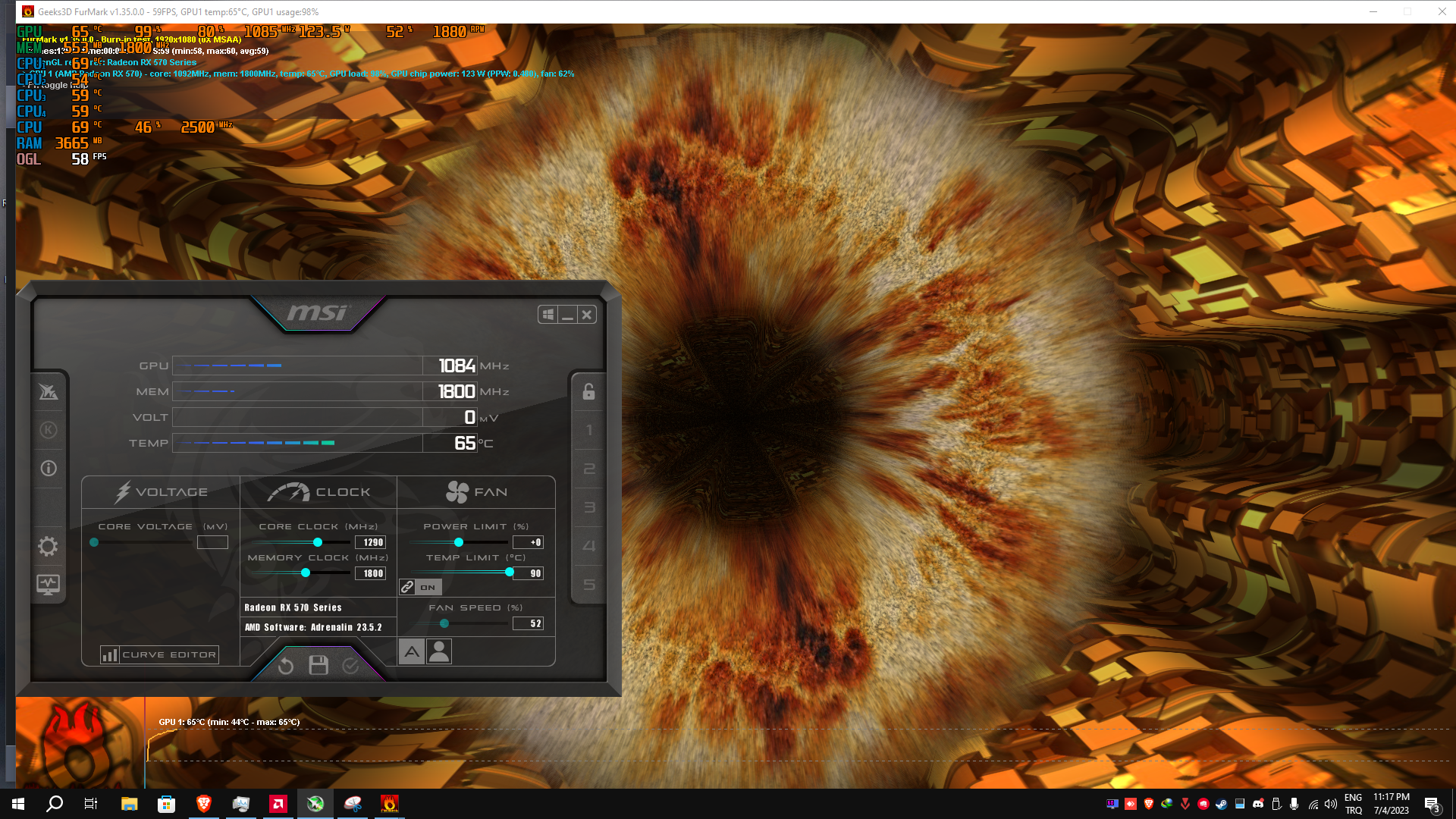Enable user-defined fan control button
The image size is (1456, 819).
click(x=439, y=651)
